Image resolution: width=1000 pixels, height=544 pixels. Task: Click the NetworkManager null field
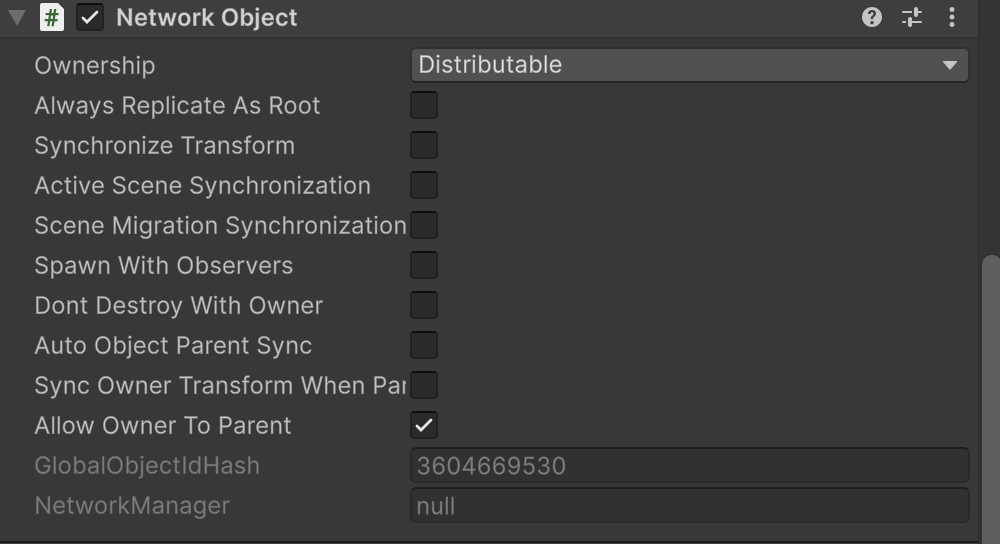tap(689, 505)
